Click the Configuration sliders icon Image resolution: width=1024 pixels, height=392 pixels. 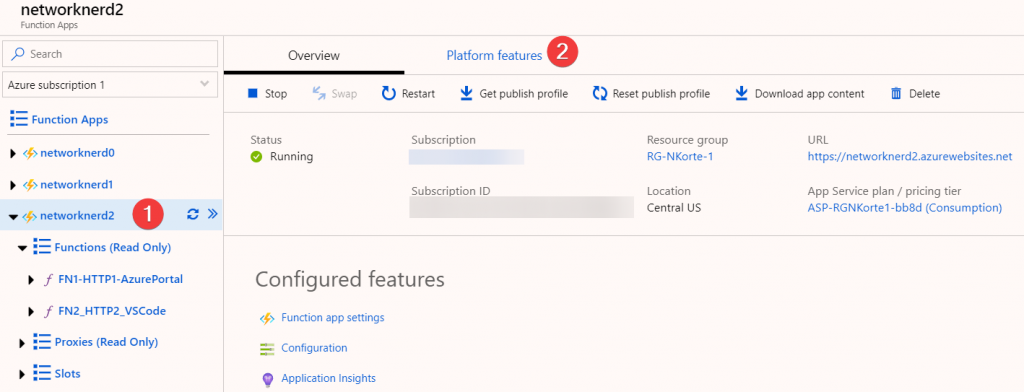click(x=266, y=349)
